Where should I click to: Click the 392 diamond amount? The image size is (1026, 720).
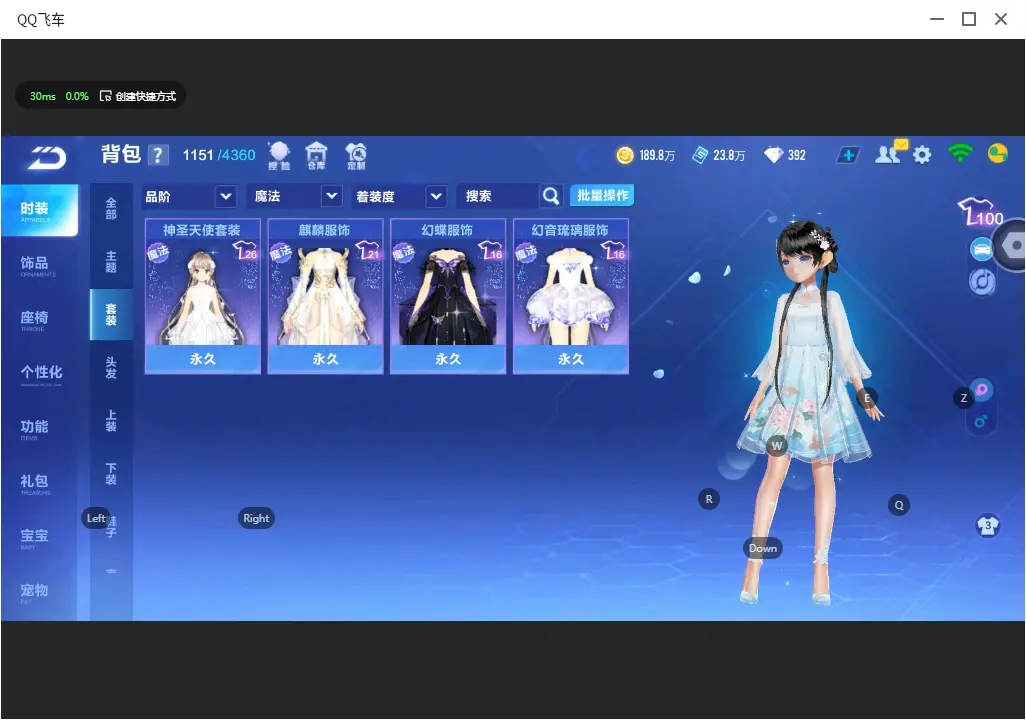796,156
